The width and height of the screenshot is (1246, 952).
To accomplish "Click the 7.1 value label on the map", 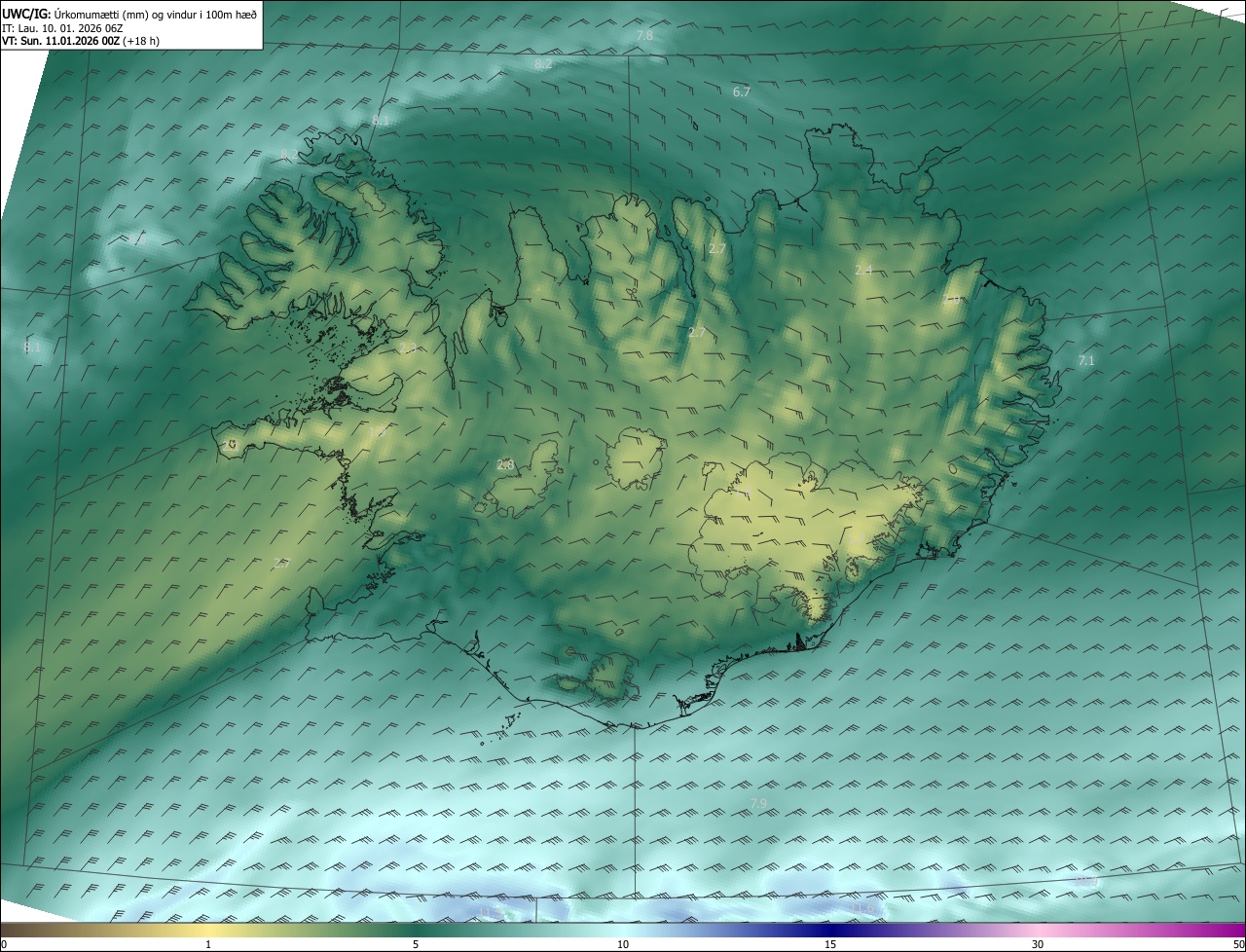I will pos(1086,360).
